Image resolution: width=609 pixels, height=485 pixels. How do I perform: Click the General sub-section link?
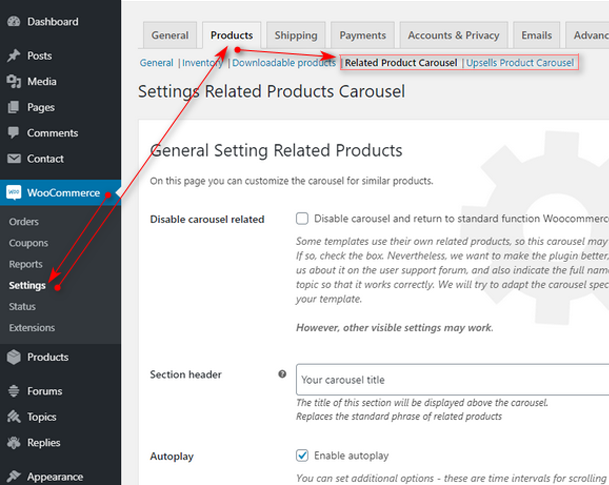pos(157,63)
